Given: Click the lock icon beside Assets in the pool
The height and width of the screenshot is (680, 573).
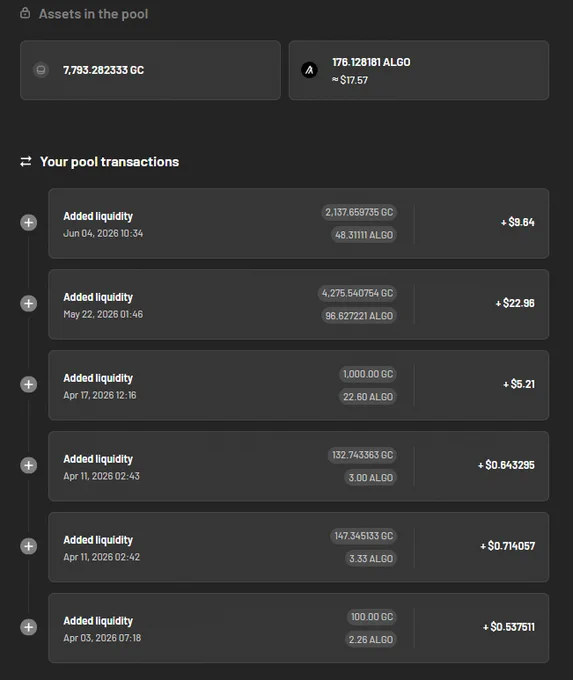Looking at the screenshot, I should (x=25, y=13).
